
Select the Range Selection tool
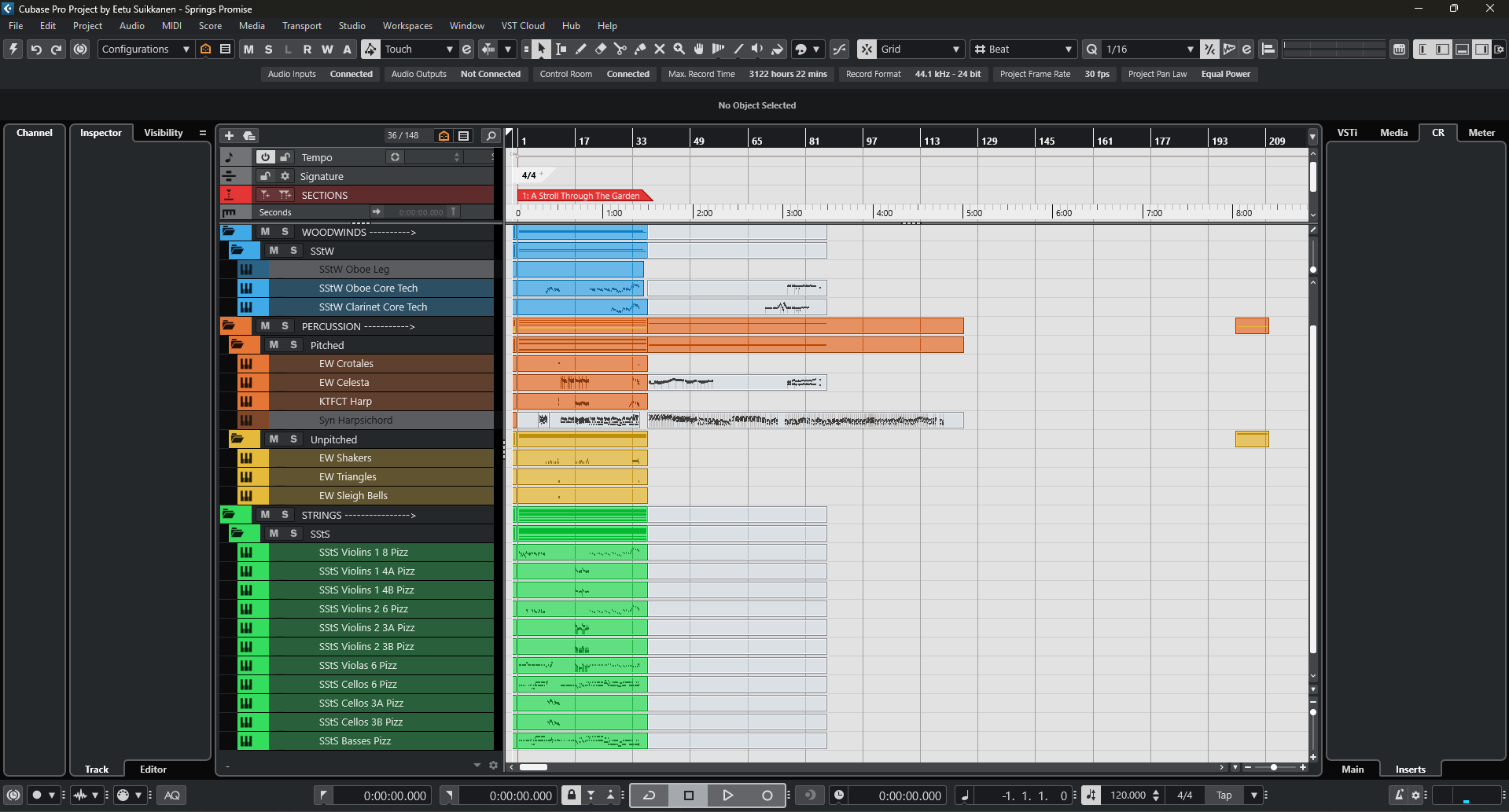pos(561,49)
